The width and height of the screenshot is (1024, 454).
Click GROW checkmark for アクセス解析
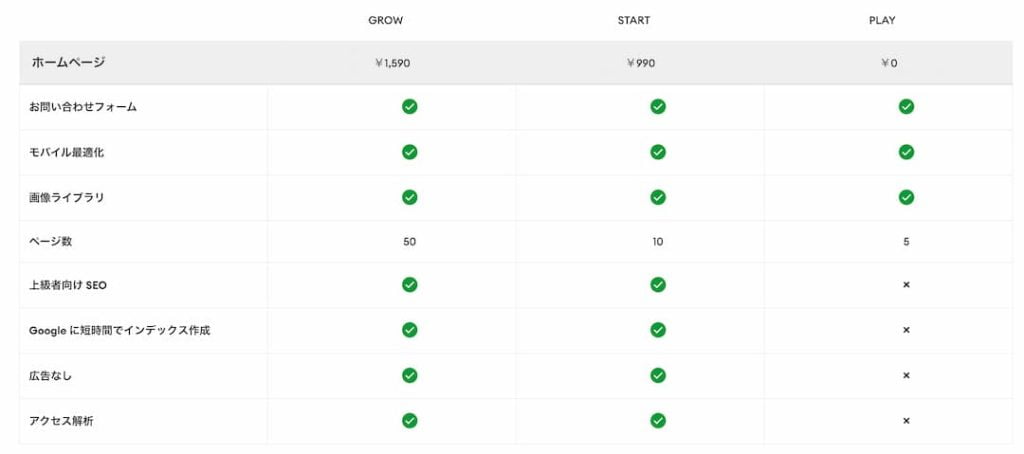pyautogui.click(x=409, y=421)
